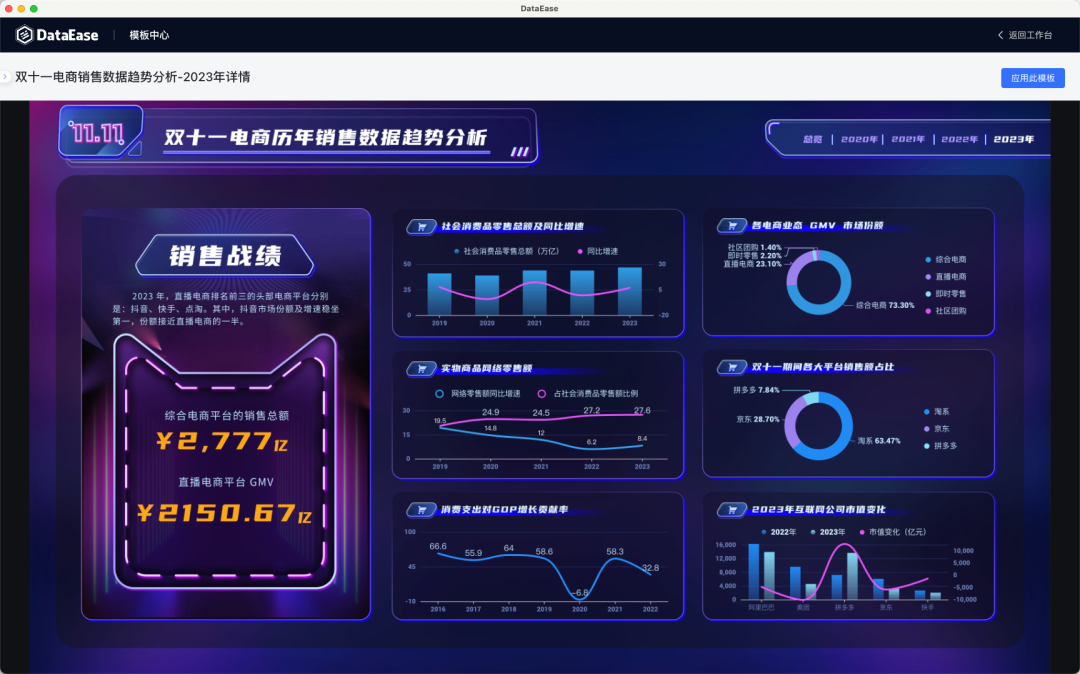
Task: Expand the left sidebar arrow handle
Action: tap(5, 76)
